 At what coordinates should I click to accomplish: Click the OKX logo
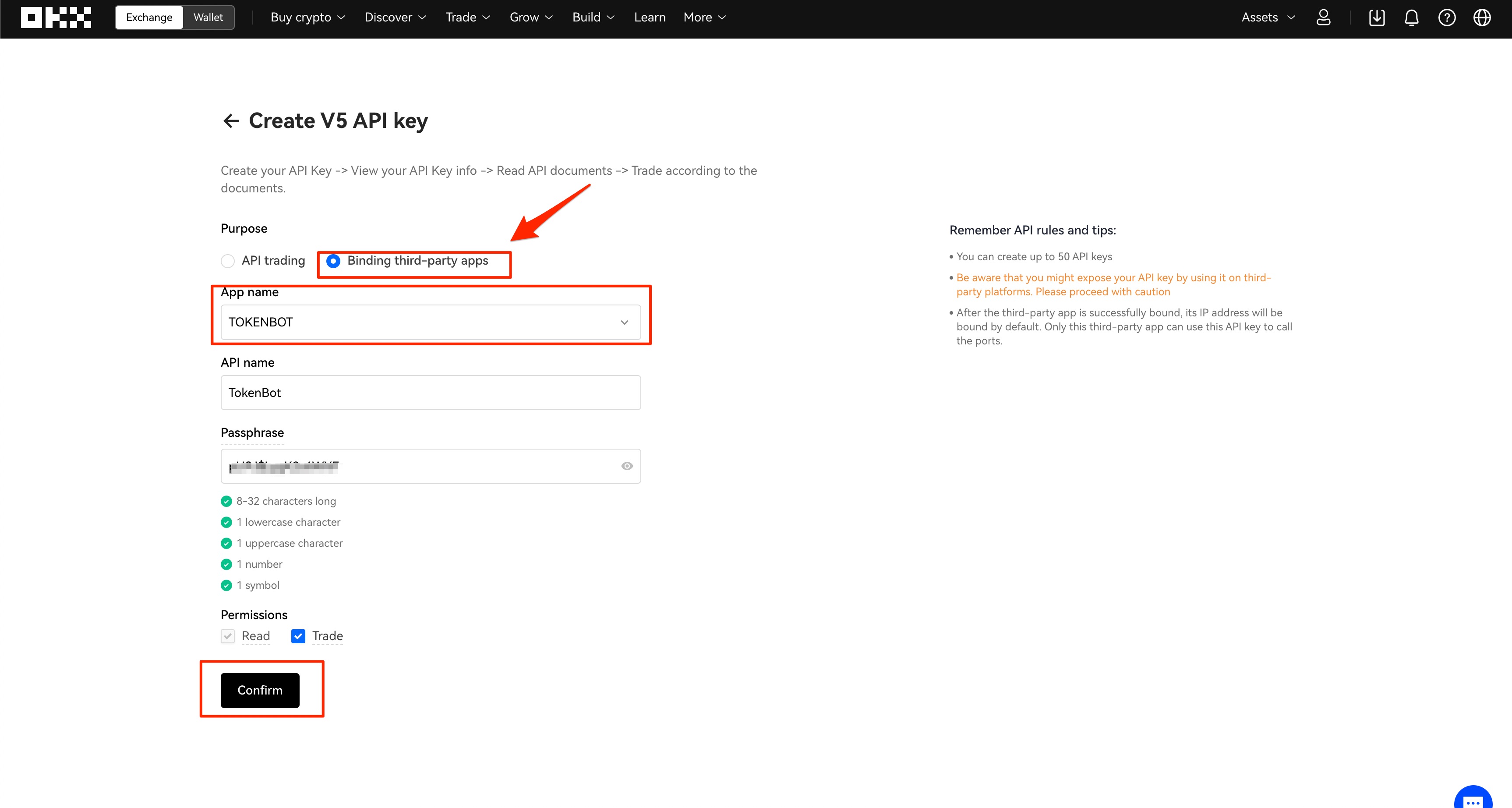(x=56, y=18)
